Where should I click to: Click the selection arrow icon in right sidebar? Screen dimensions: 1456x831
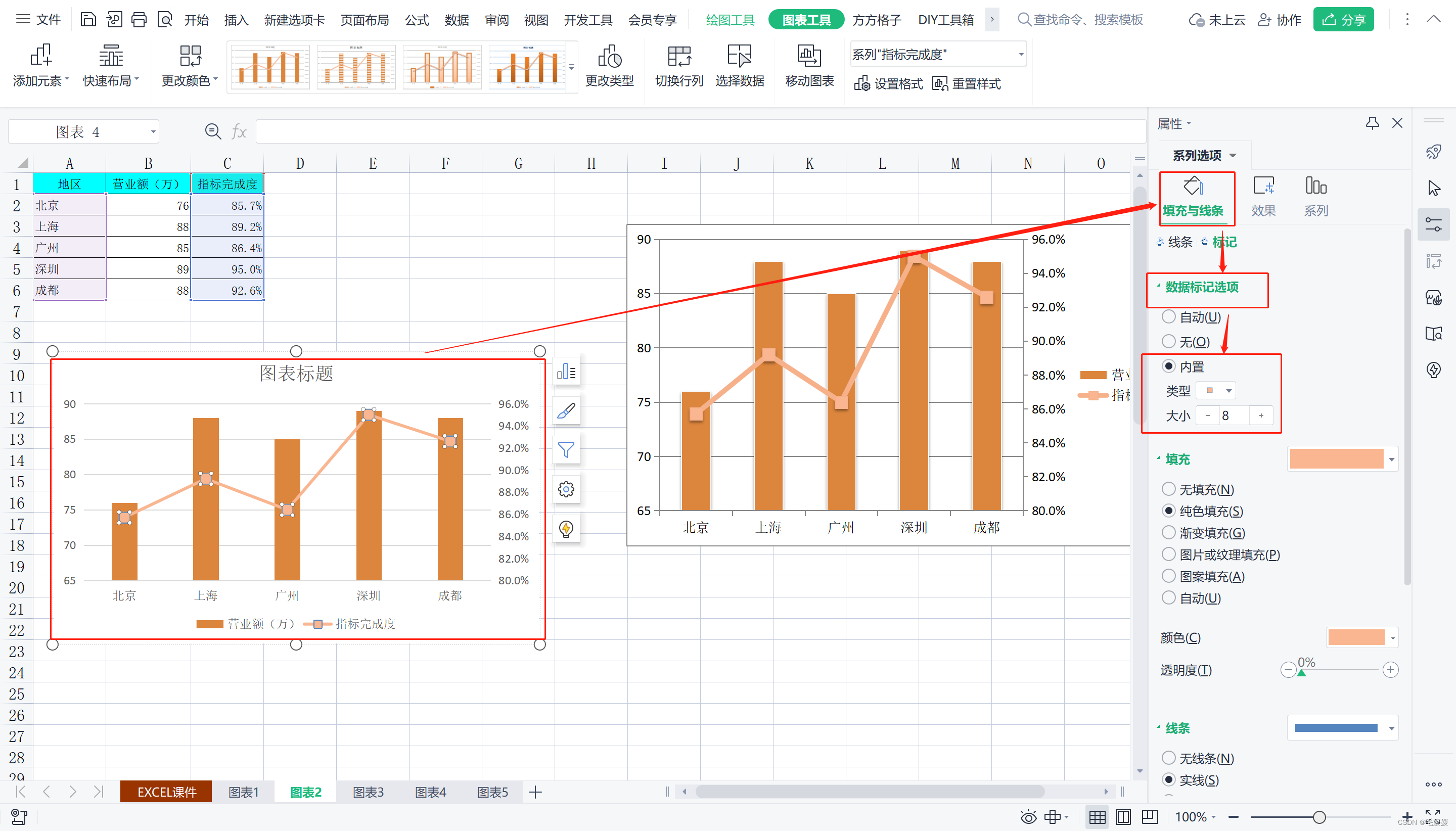pos(1433,188)
